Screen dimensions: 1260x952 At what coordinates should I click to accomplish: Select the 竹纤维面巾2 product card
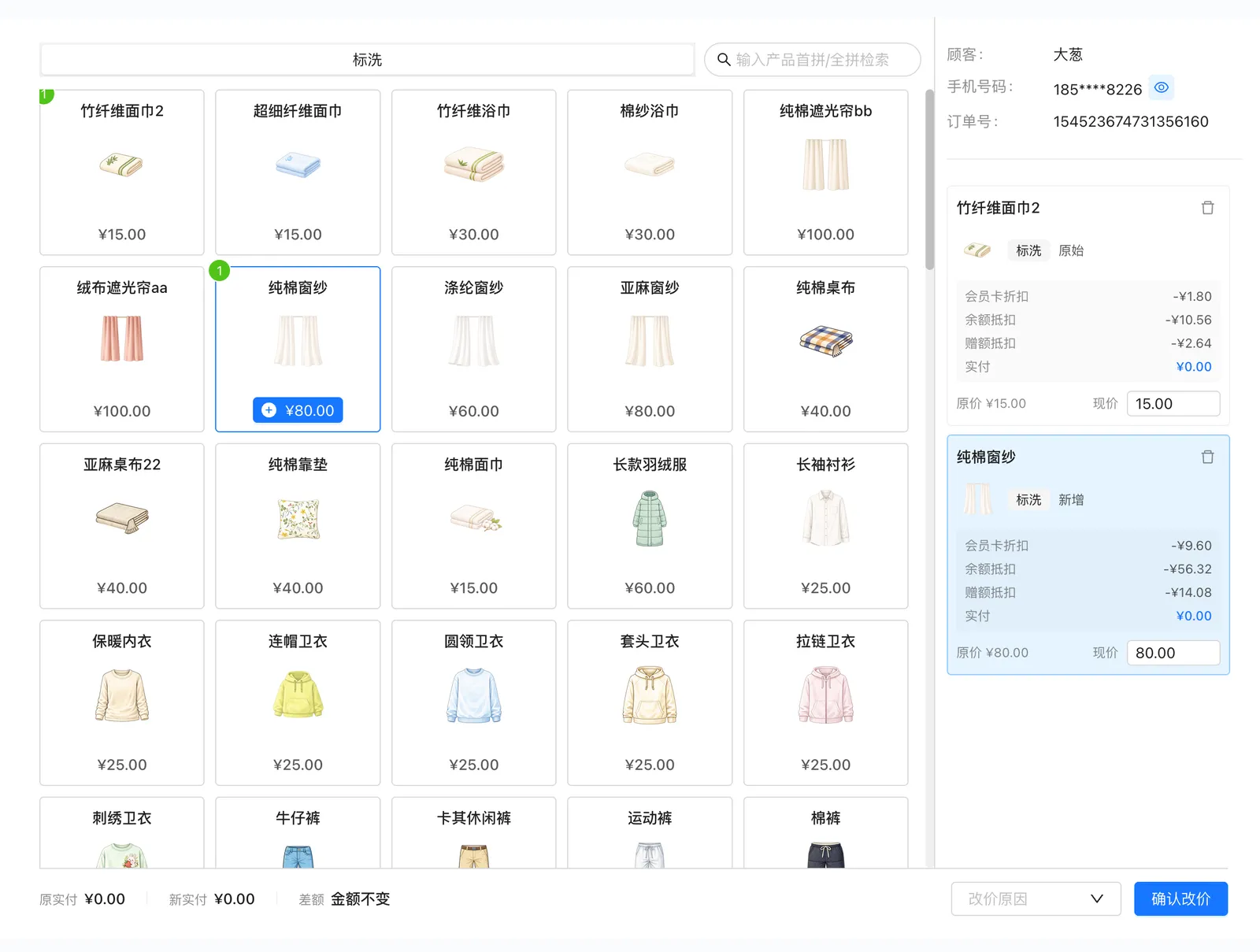tap(122, 172)
